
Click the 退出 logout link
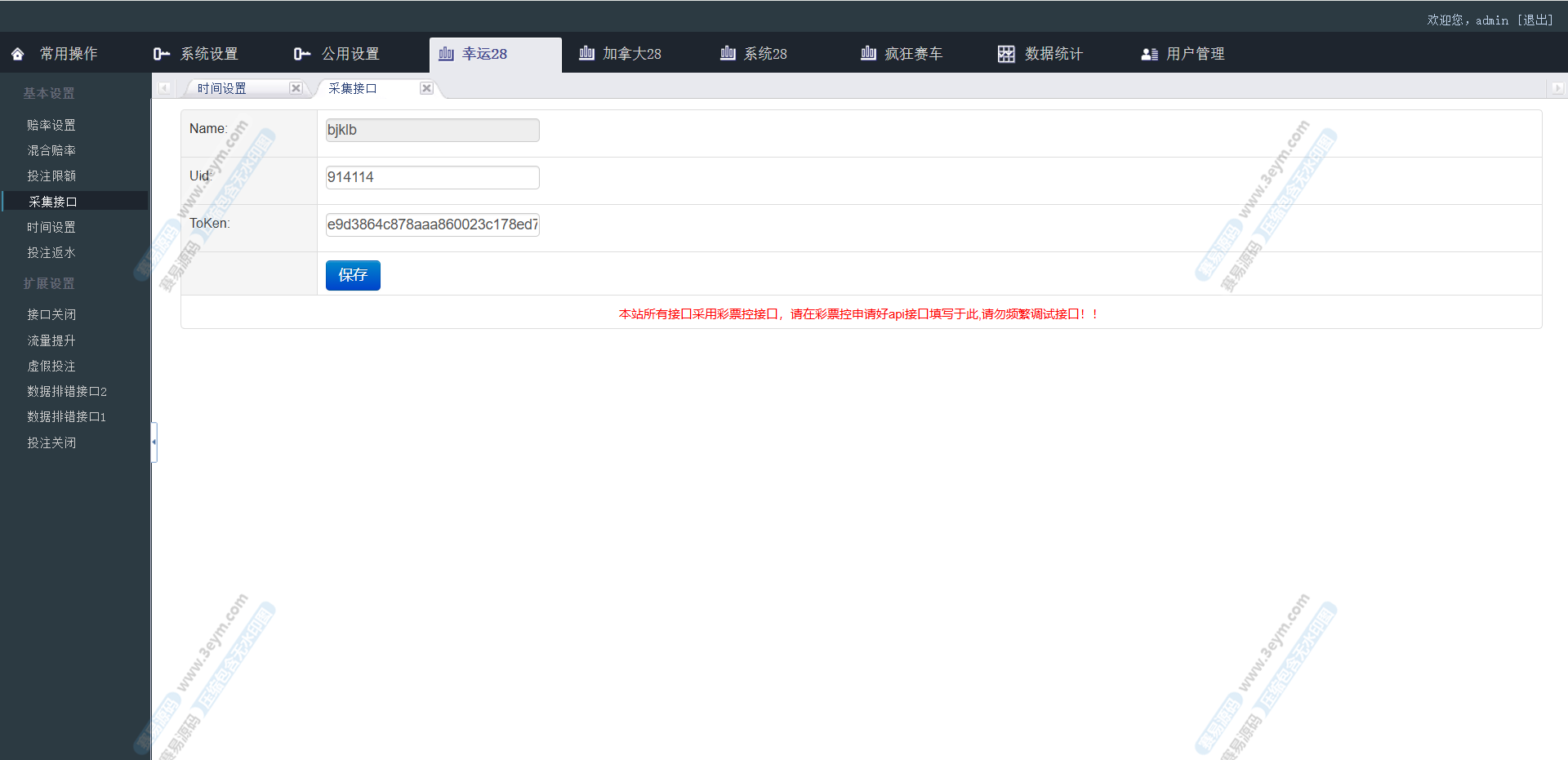pyautogui.click(x=1535, y=20)
